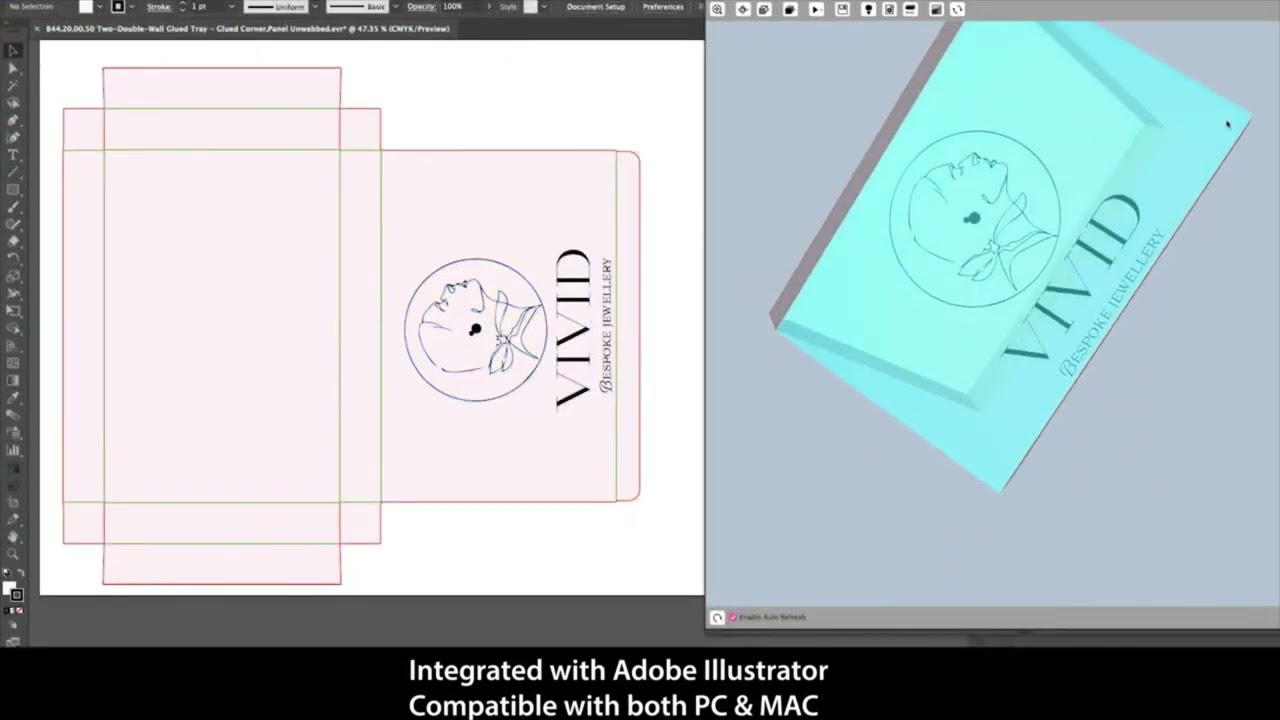Viewport: 1280px width, 720px height.
Task: Open the Opacity panel link
Action: [x=421, y=7]
